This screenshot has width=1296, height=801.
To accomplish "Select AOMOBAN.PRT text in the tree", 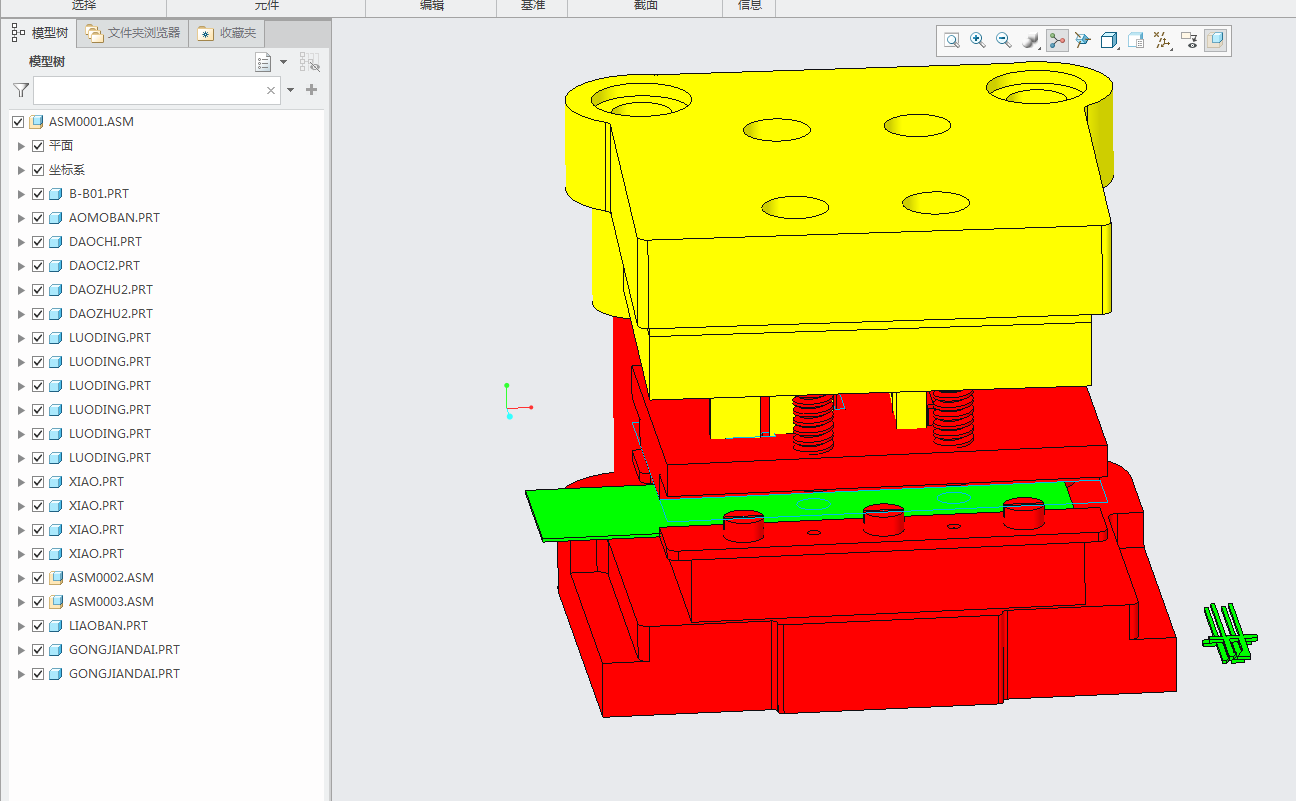I will coord(114,218).
